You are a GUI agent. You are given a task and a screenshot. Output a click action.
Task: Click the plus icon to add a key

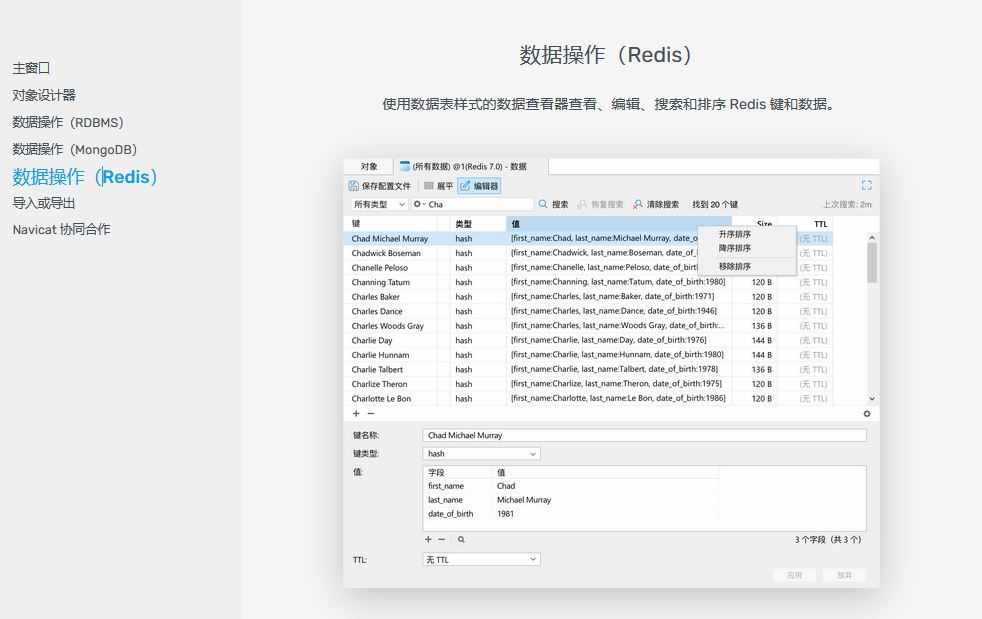click(356, 413)
